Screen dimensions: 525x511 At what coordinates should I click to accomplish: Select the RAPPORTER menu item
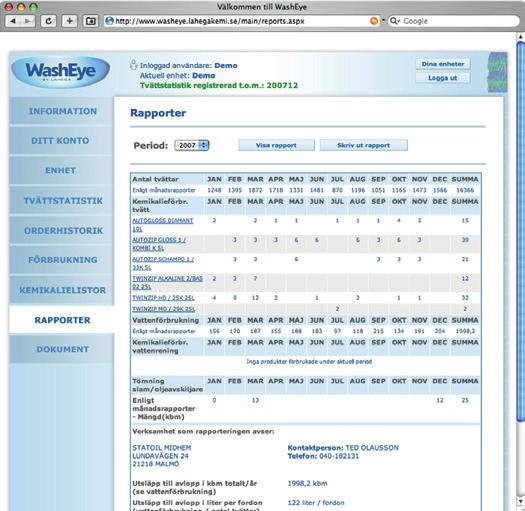[62, 320]
